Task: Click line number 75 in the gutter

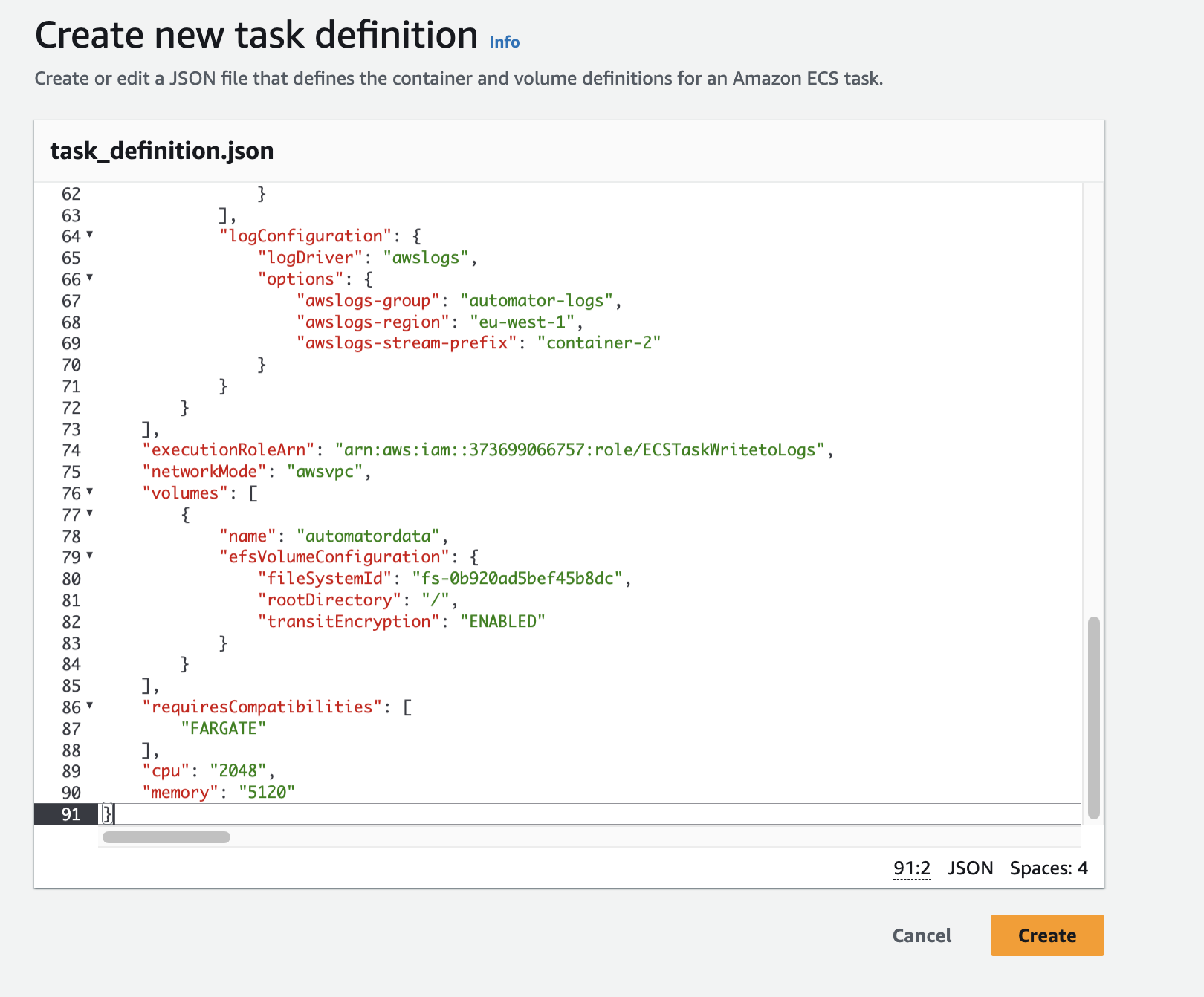Action: tap(71, 472)
